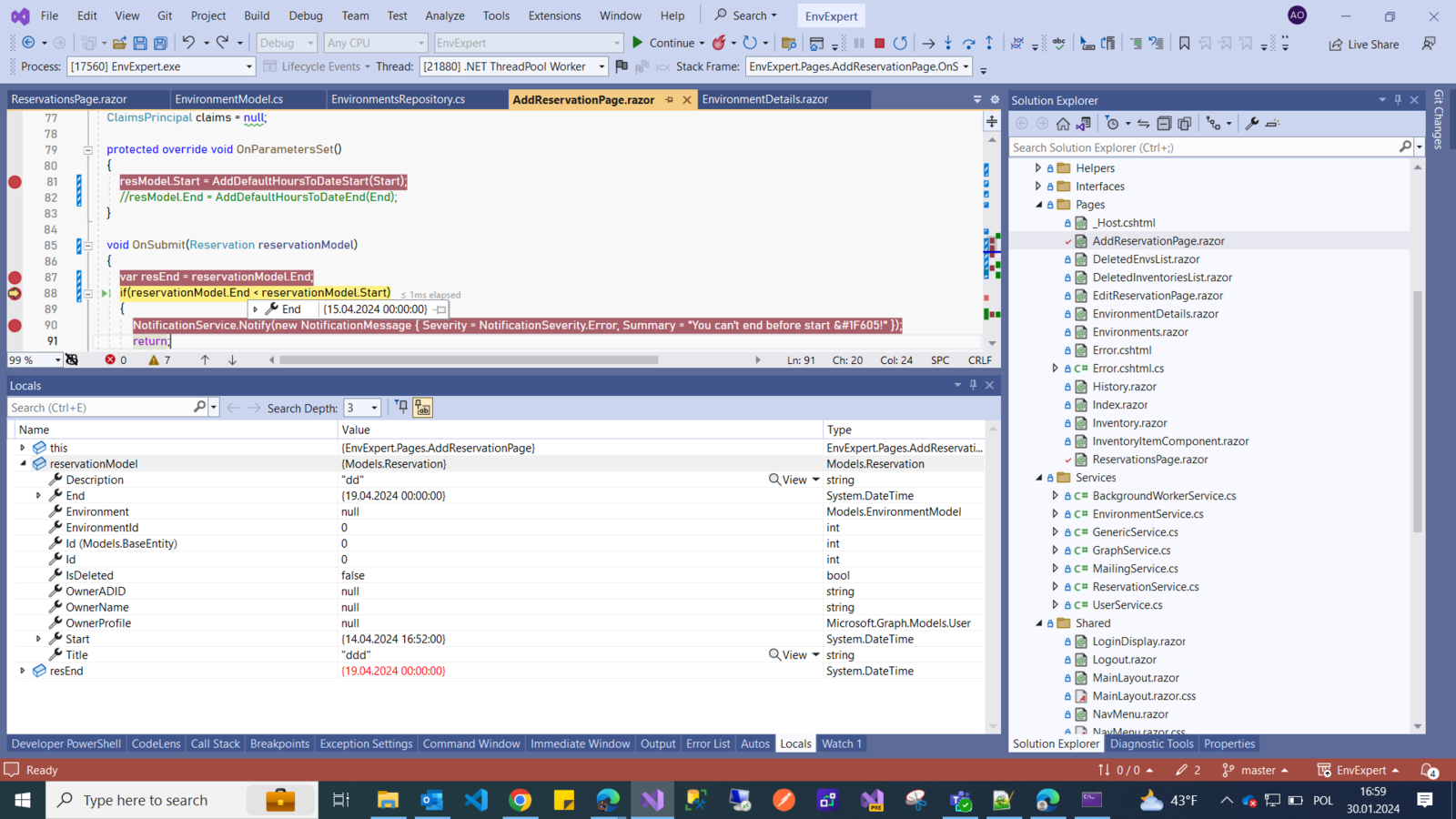Select EnvironmentDetails.razor in Solution Explorer
This screenshot has width=1456, height=819.
(x=1155, y=314)
